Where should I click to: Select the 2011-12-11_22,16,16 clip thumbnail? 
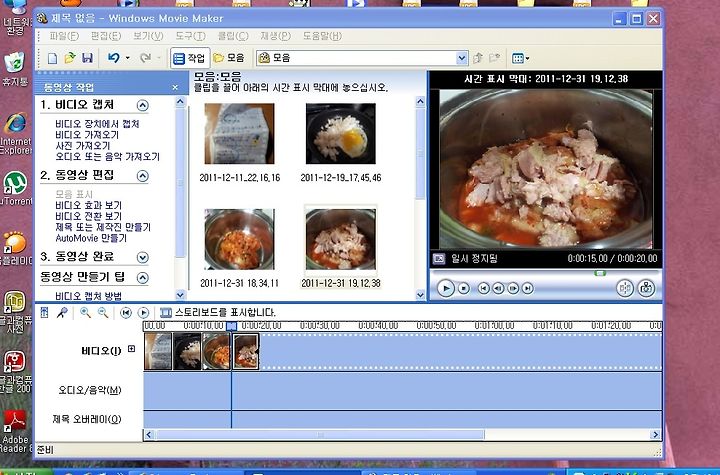click(x=239, y=134)
